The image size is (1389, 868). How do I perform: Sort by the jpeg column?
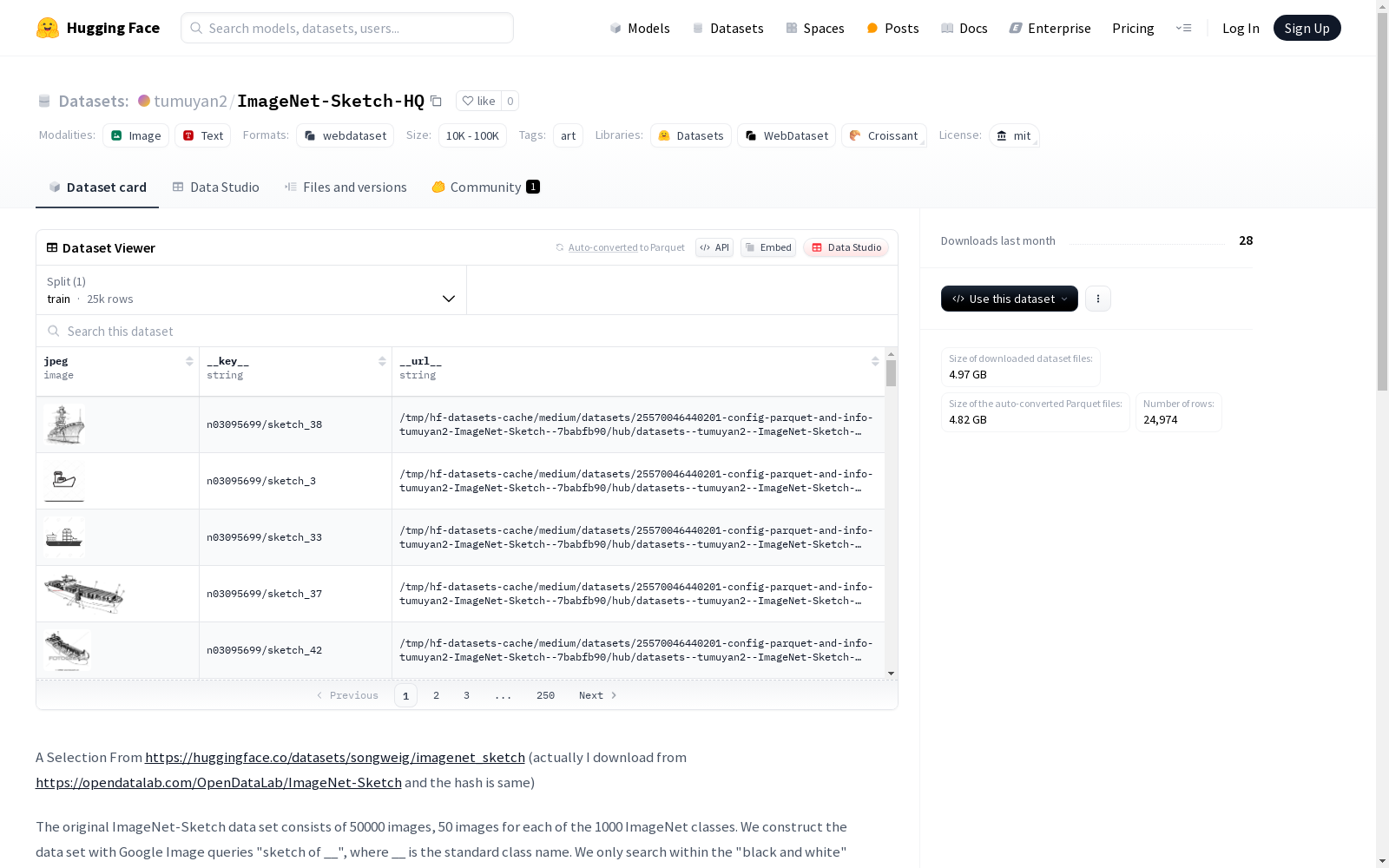tap(189, 361)
